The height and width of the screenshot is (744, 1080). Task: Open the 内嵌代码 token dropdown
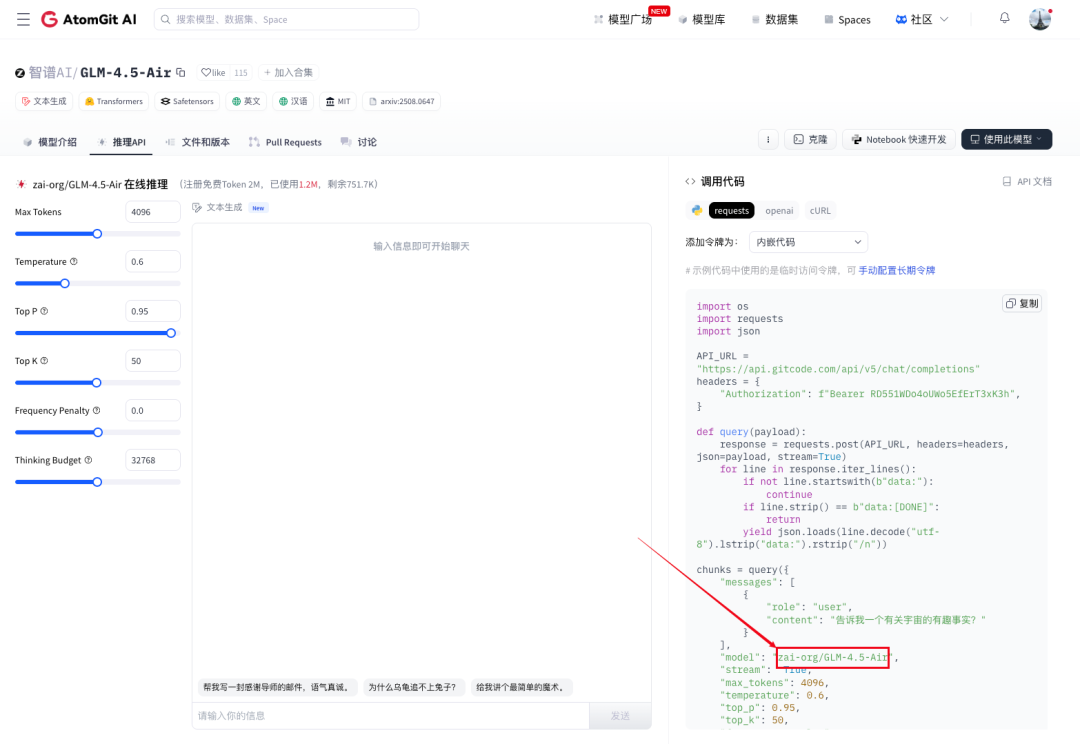[x=808, y=242]
